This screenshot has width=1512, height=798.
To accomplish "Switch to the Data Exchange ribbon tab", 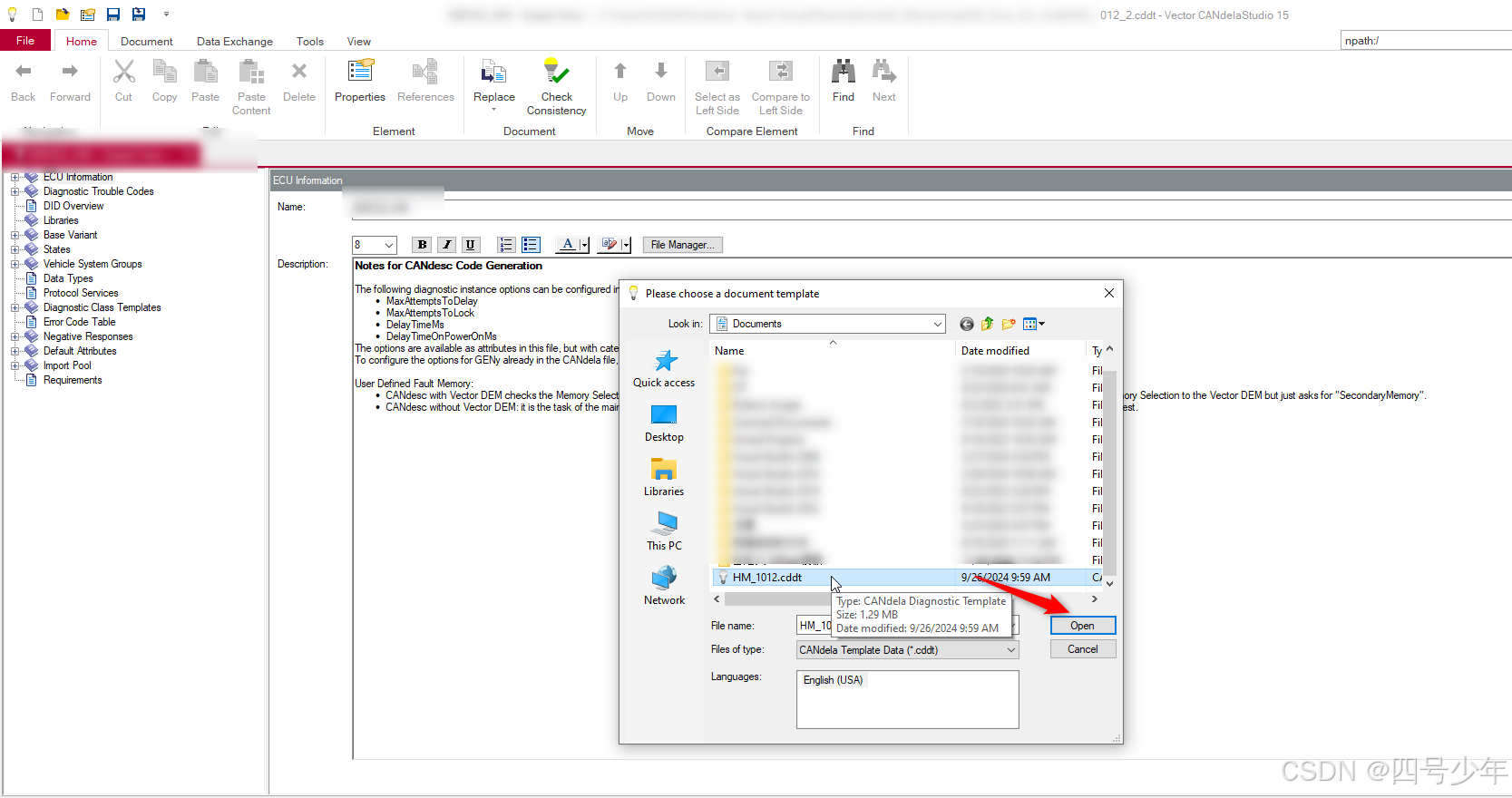I will 235,41.
